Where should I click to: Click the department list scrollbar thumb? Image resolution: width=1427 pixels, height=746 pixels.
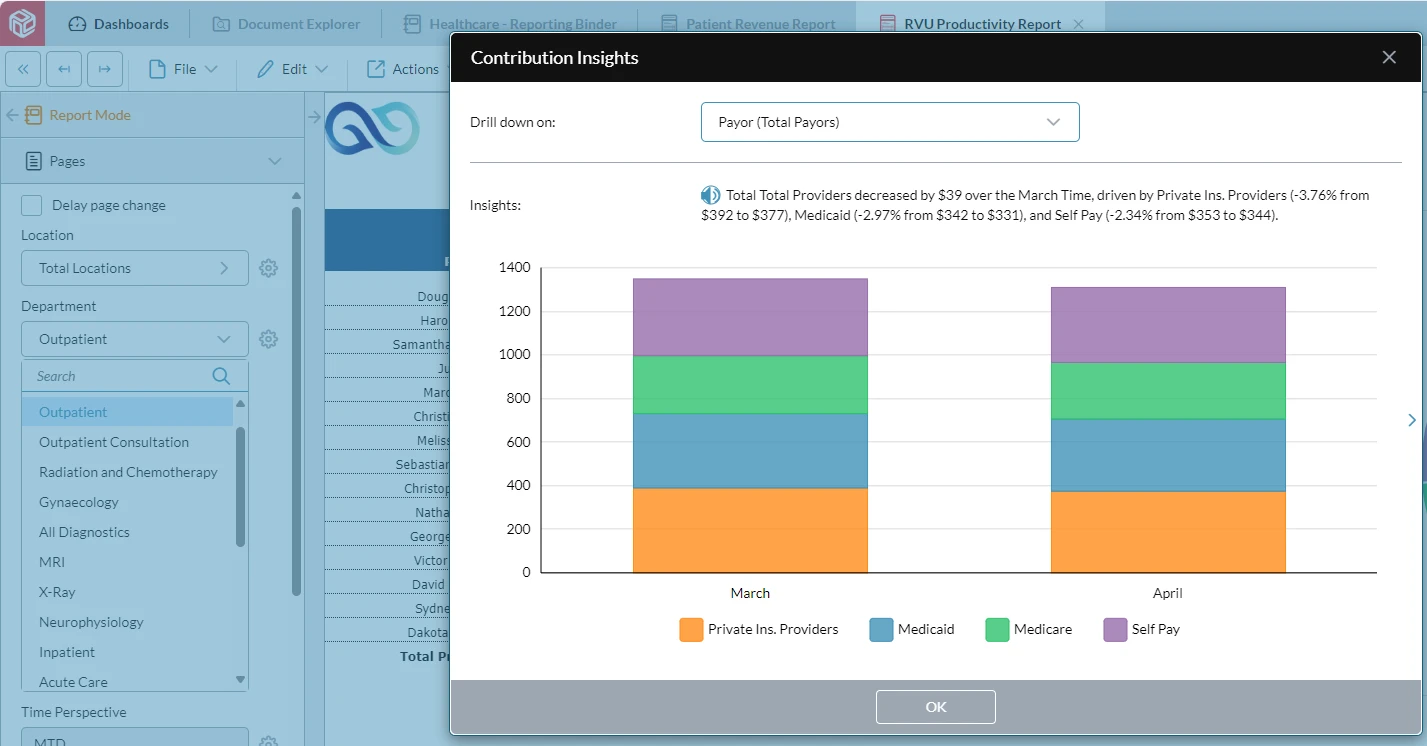[240, 487]
